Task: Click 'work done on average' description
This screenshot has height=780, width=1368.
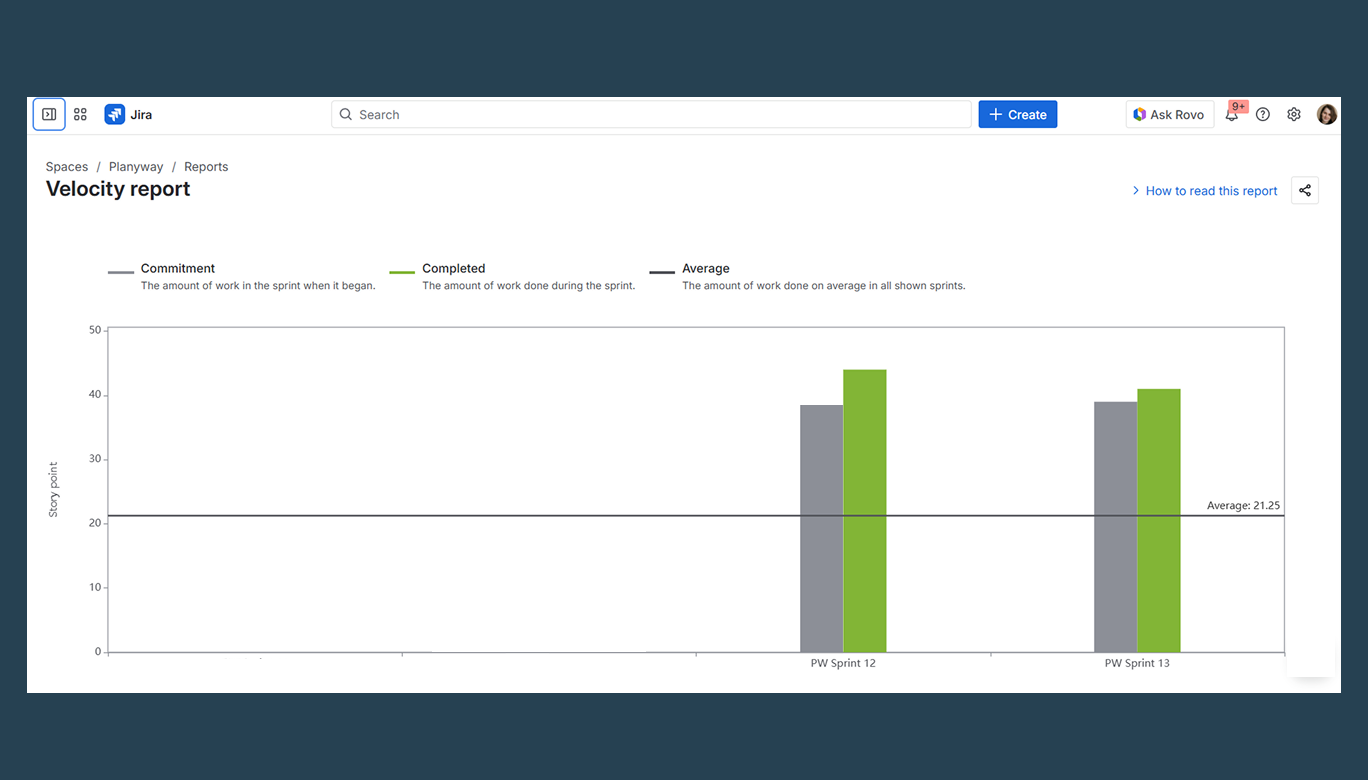Action: (824, 286)
